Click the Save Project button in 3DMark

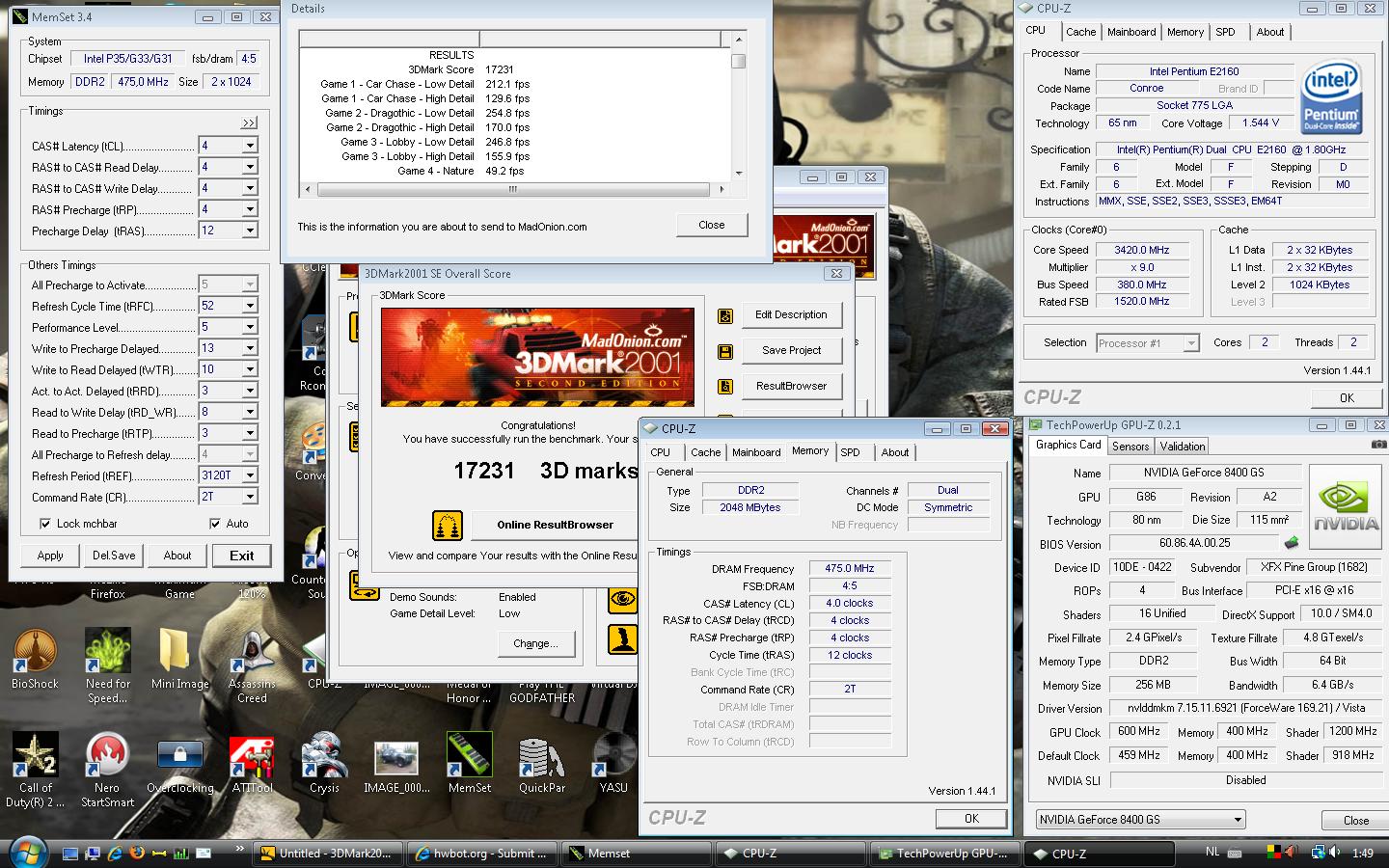[x=791, y=351]
